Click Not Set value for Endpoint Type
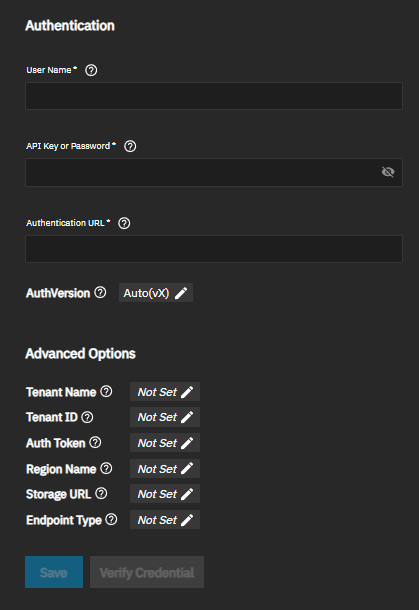Image resolution: width=419 pixels, height=610 pixels. click(x=157, y=520)
